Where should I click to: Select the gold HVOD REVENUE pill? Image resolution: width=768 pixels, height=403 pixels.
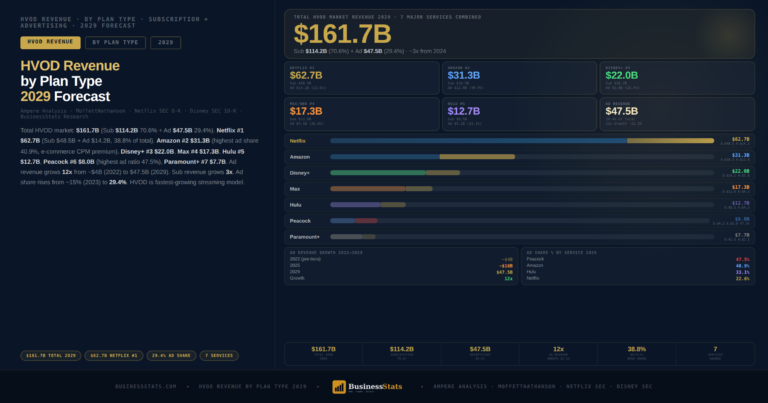pos(50,43)
